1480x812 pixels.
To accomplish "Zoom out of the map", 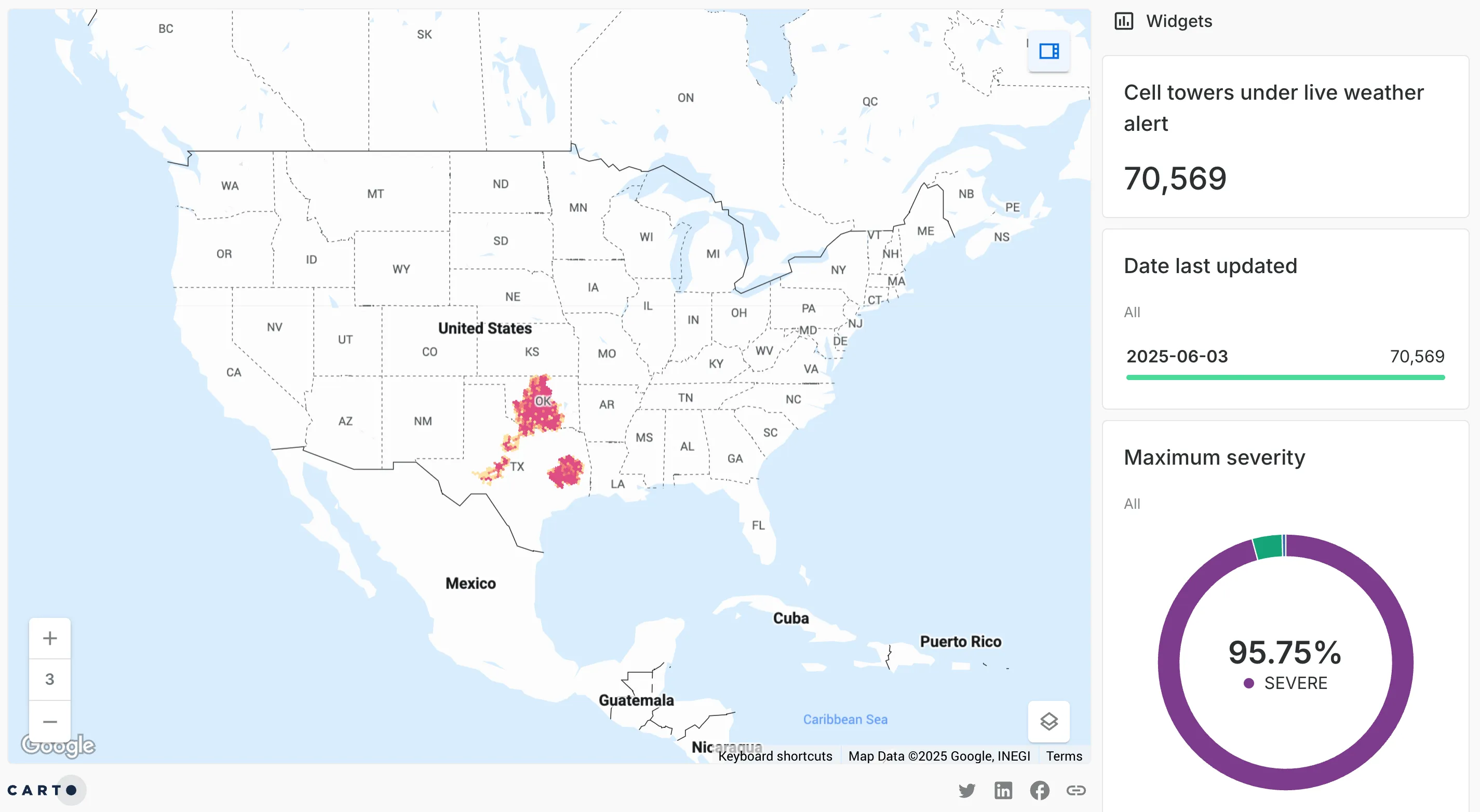I will point(50,721).
